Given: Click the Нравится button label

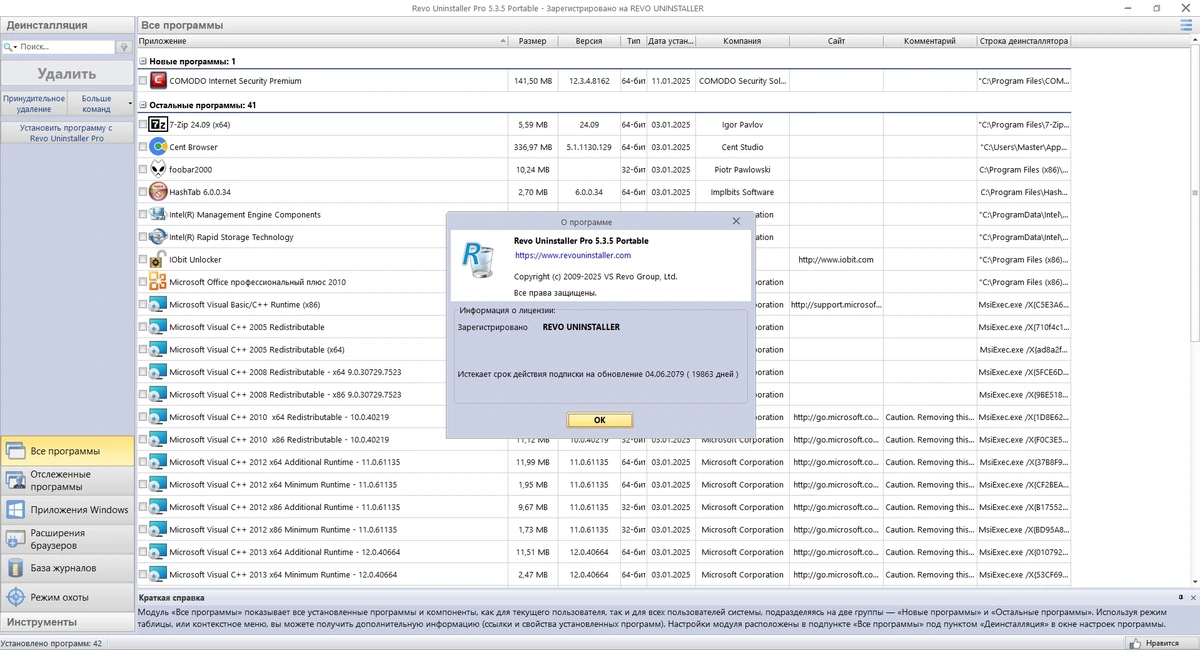Looking at the screenshot, I should click(x=1163, y=644).
